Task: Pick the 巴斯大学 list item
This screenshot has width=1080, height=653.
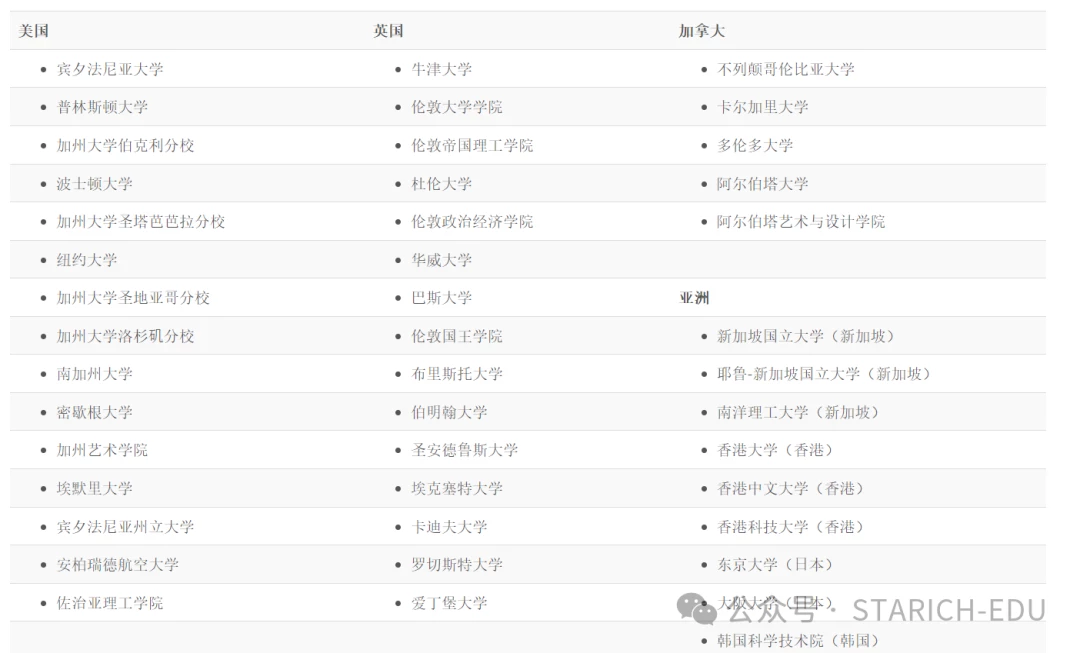Action: [x=442, y=298]
